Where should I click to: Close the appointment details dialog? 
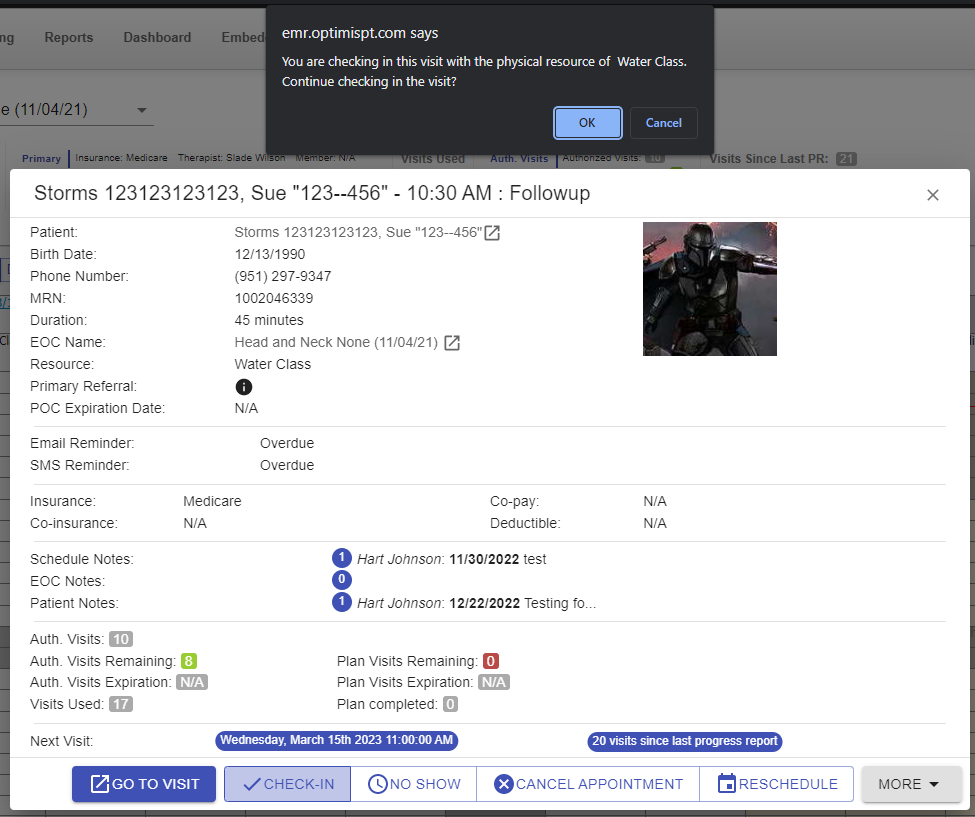coord(932,195)
